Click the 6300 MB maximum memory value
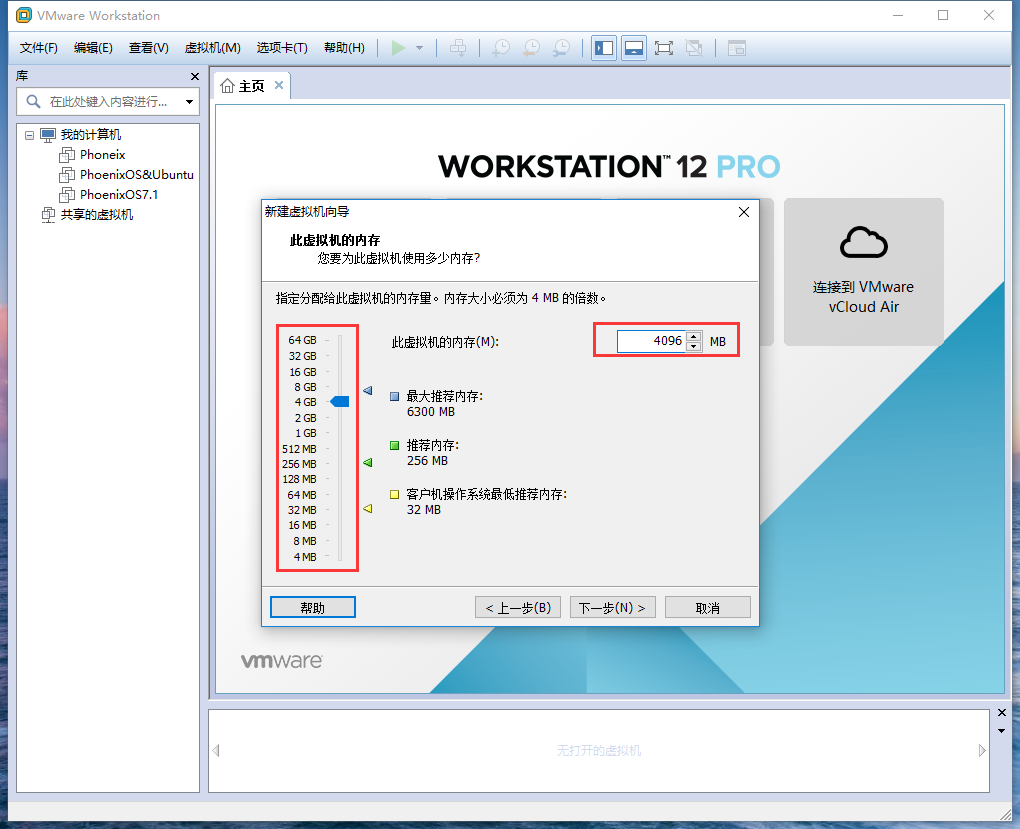The width and height of the screenshot is (1020, 829). [x=431, y=412]
